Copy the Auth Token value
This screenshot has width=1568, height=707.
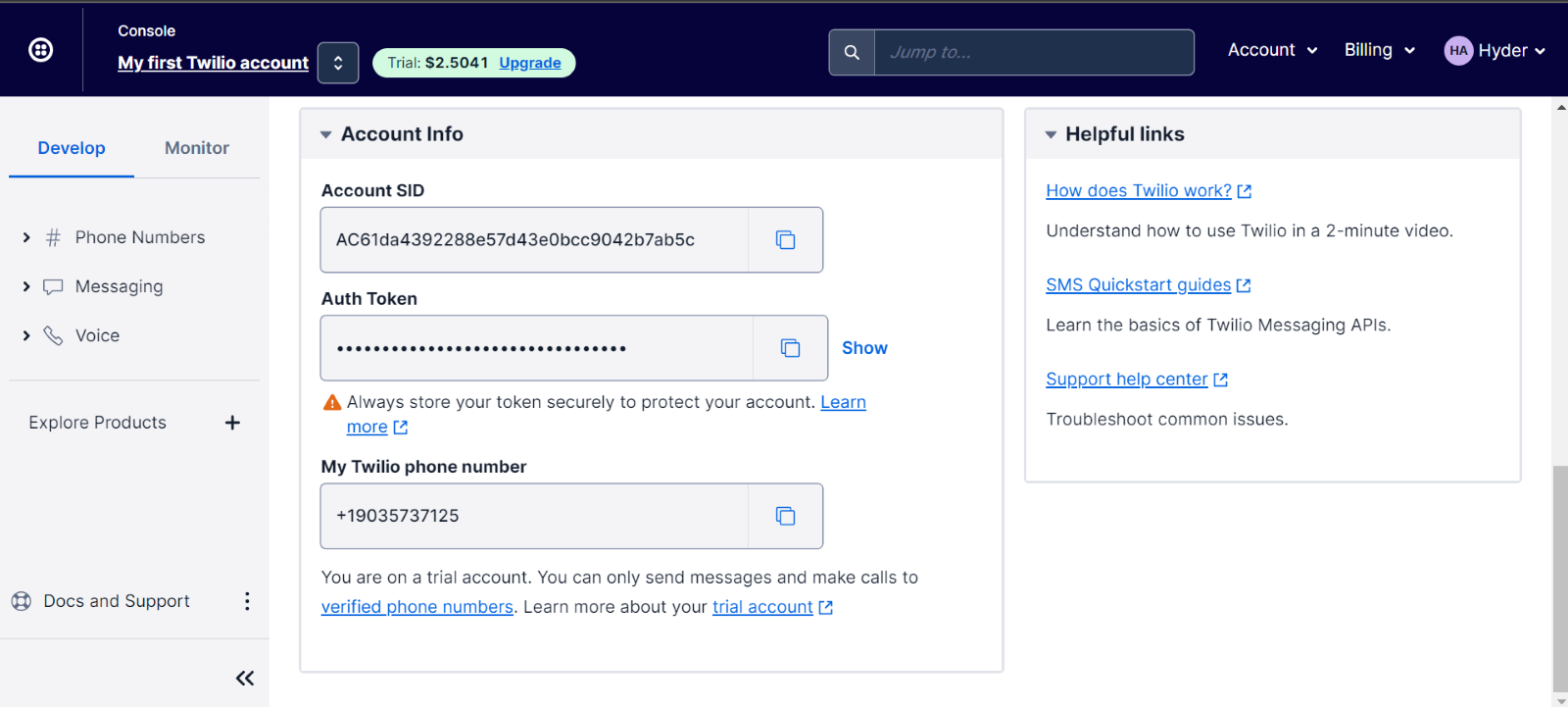click(790, 348)
